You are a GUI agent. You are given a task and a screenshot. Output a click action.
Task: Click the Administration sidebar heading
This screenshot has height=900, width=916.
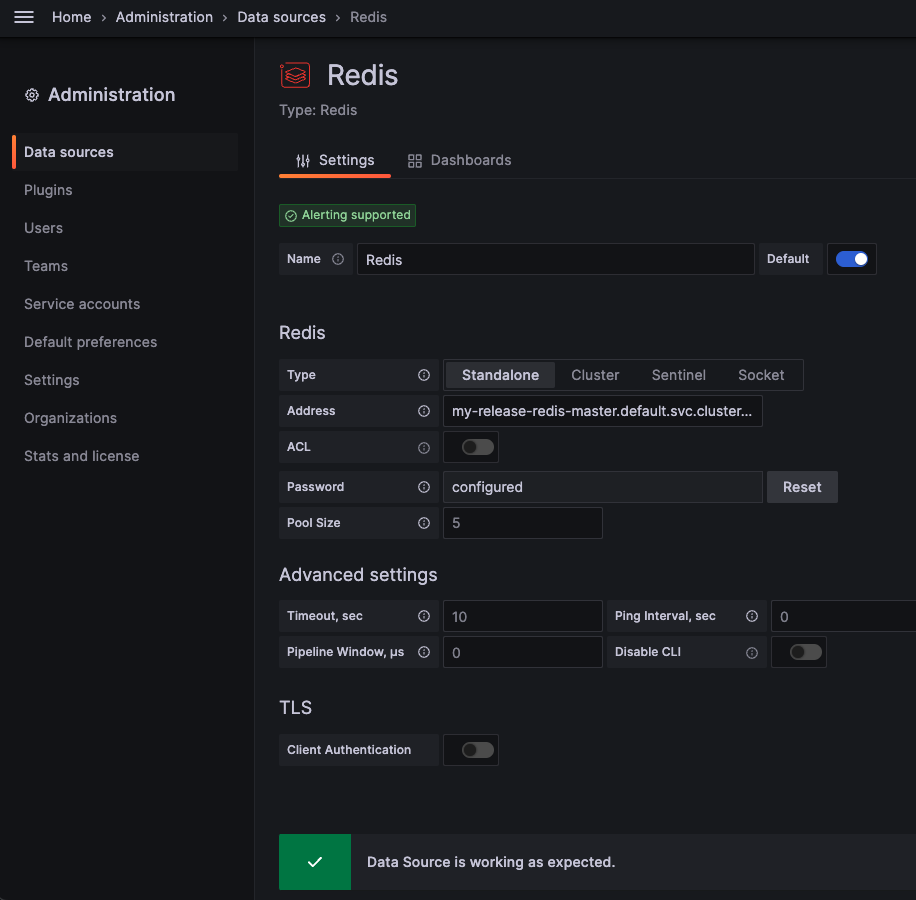(111, 95)
